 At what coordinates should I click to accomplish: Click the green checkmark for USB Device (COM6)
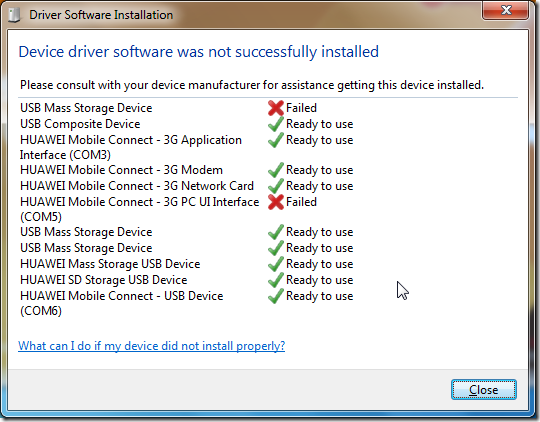[x=276, y=296]
